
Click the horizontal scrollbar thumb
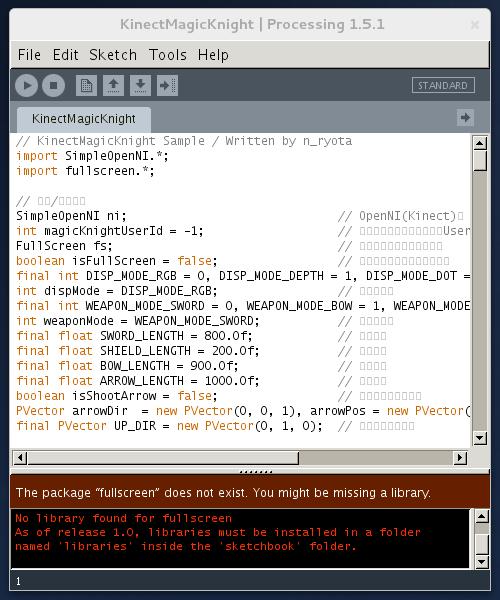[x=163, y=458]
